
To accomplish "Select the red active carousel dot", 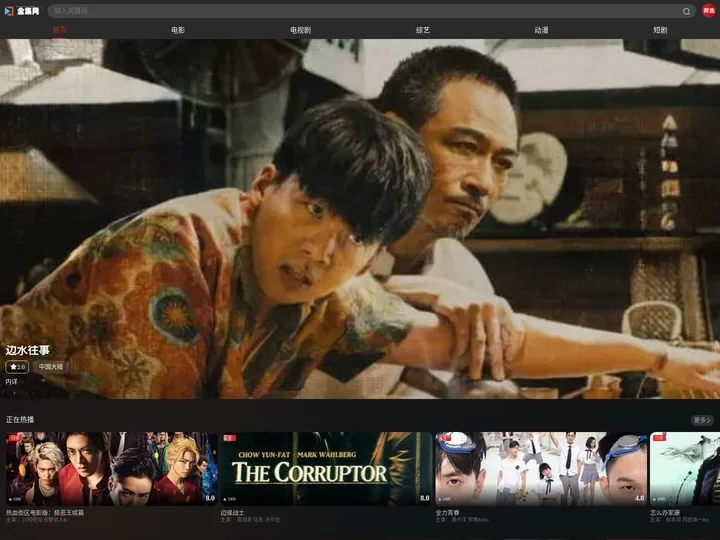I will [x=14, y=393].
